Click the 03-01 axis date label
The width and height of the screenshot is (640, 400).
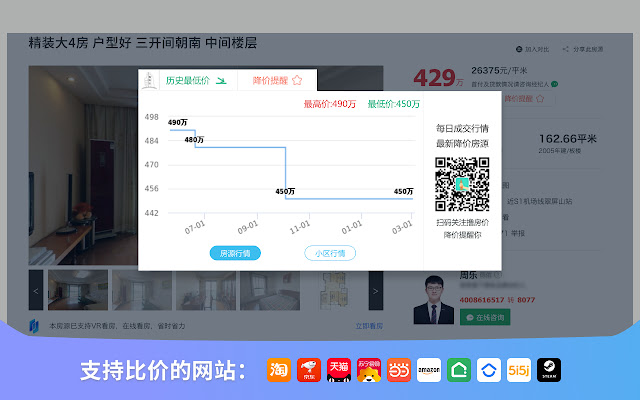(x=402, y=227)
